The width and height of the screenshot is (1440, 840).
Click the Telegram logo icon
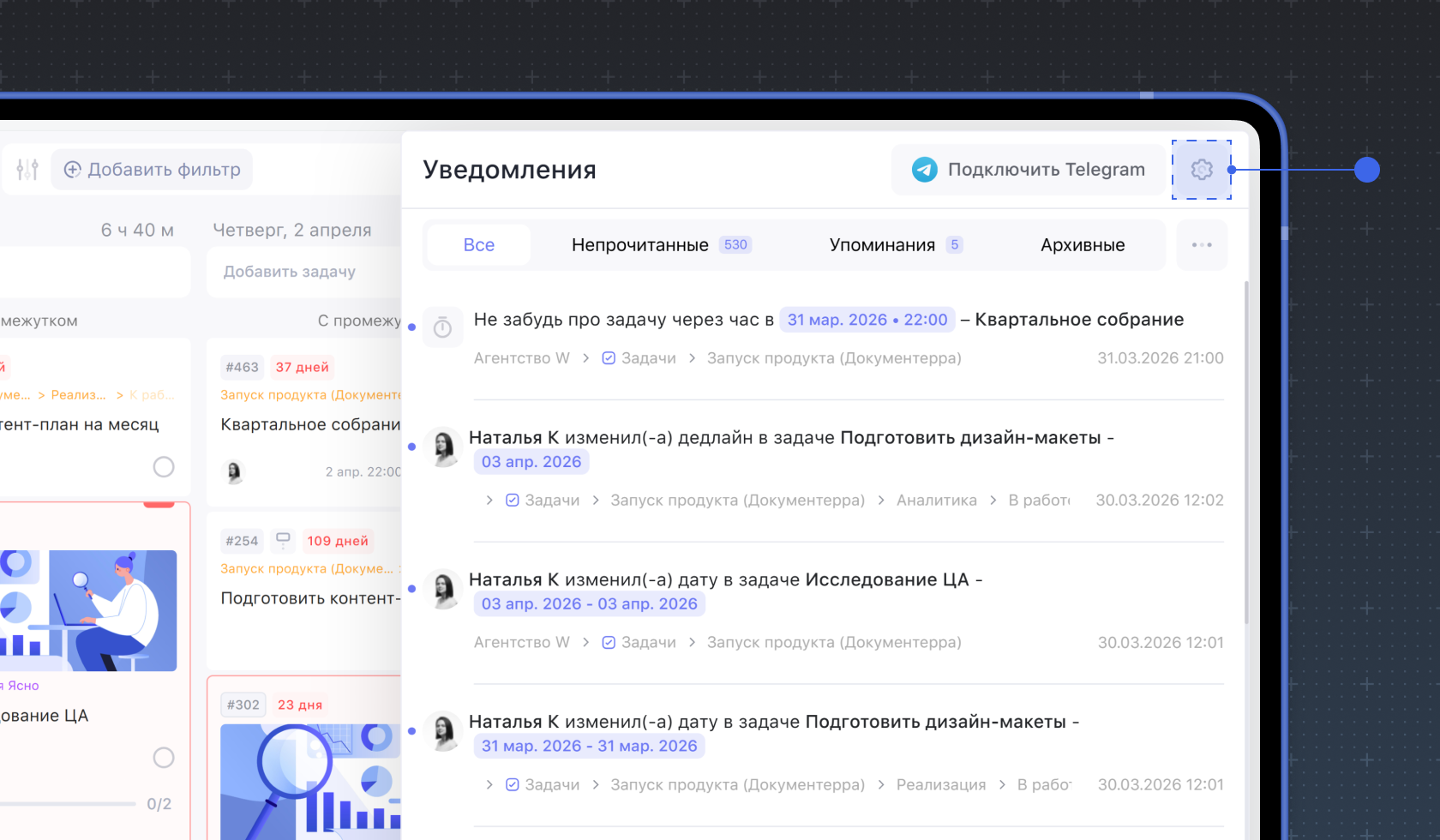pos(924,170)
